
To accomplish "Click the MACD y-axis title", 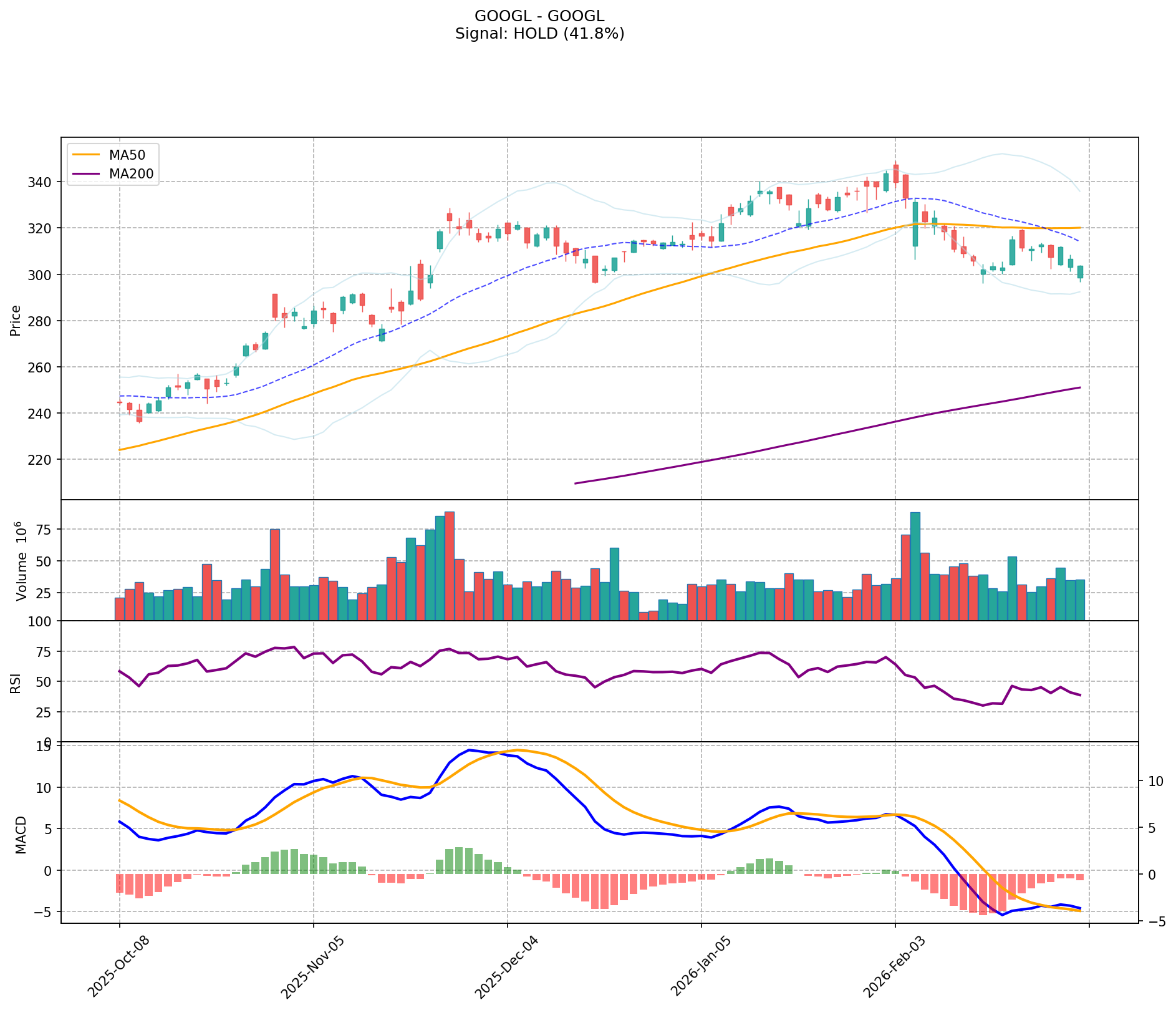I will click(21, 834).
